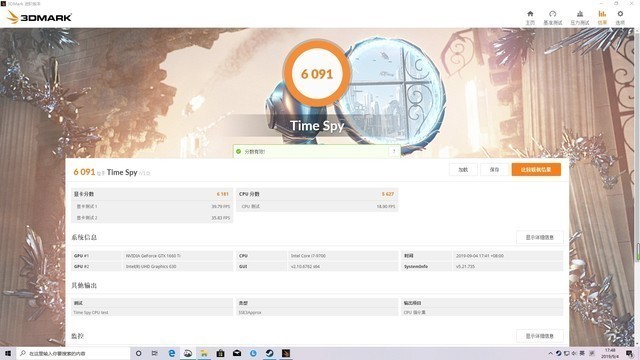Open the Microsoft Store taskbar icon
The image size is (640, 360).
pyautogui.click(x=220, y=353)
